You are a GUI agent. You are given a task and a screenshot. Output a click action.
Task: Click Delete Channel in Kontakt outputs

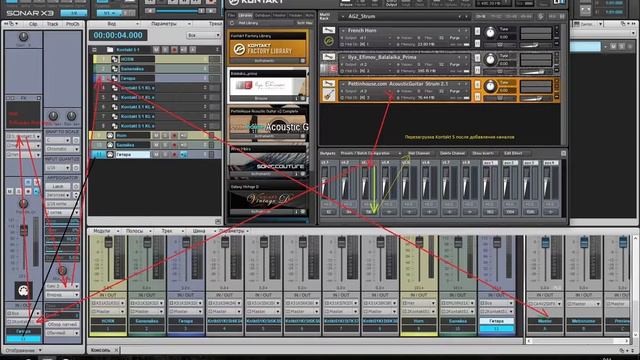pyautogui.click(x=452, y=153)
